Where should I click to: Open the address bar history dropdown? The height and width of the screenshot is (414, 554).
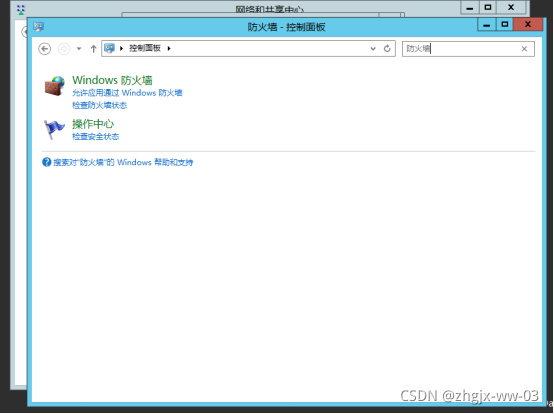point(373,49)
